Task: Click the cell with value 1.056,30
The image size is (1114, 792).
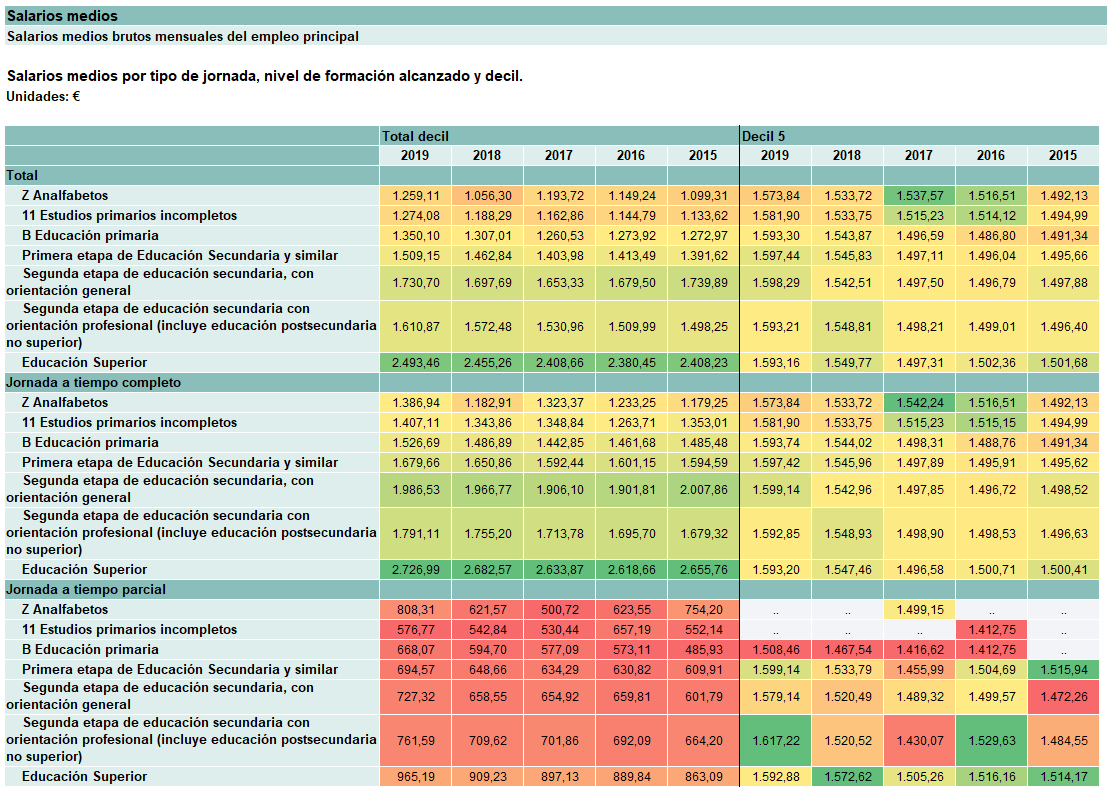Action: click(x=487, y=195)
